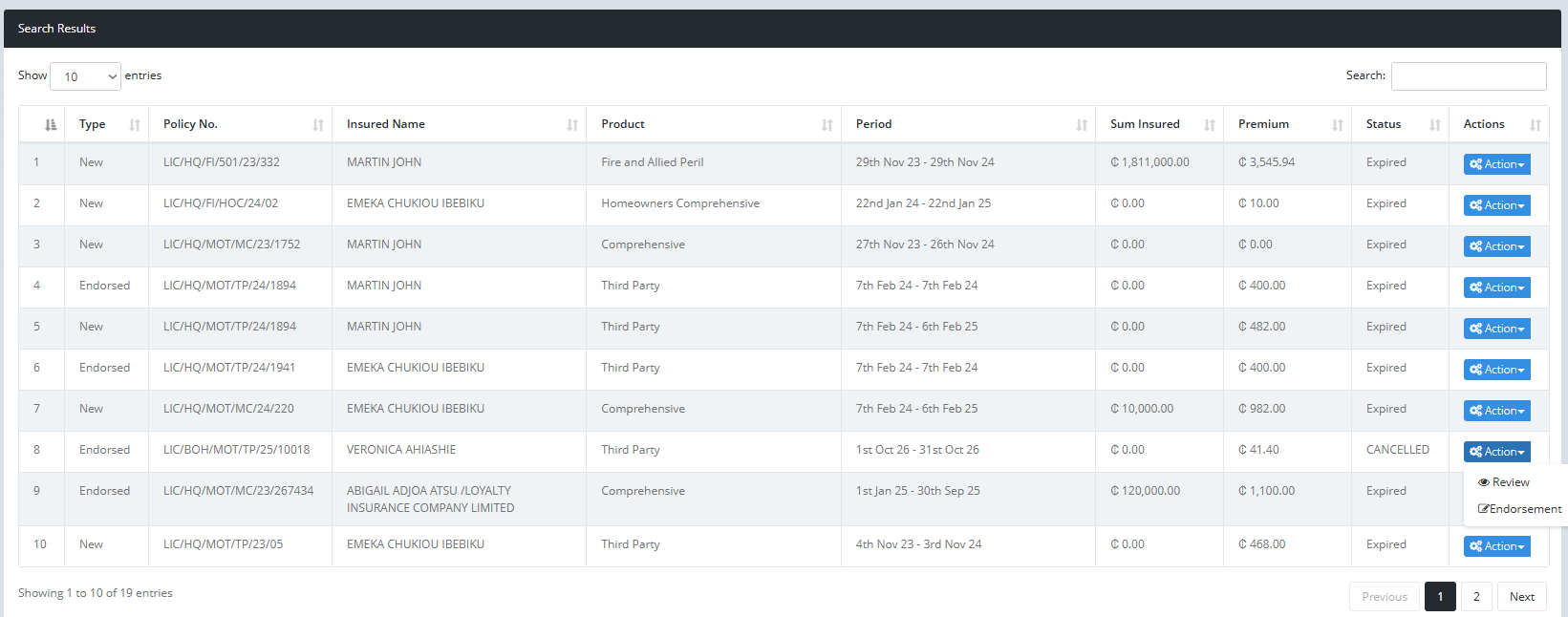
Task: Go to page 2 of results
Action: [x=1476, y=597]
